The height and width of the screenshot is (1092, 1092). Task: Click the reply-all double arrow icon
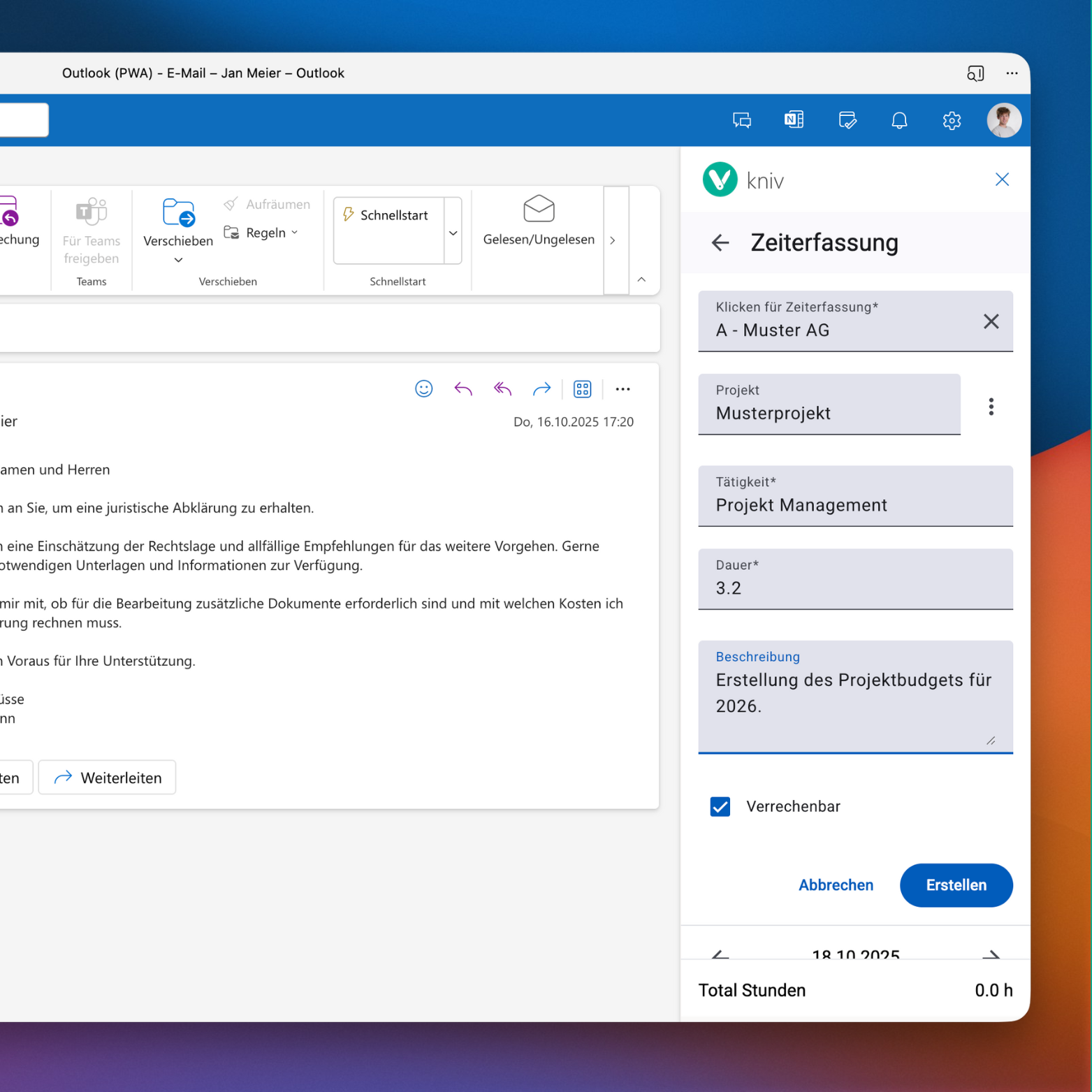(x=502, y=389)
